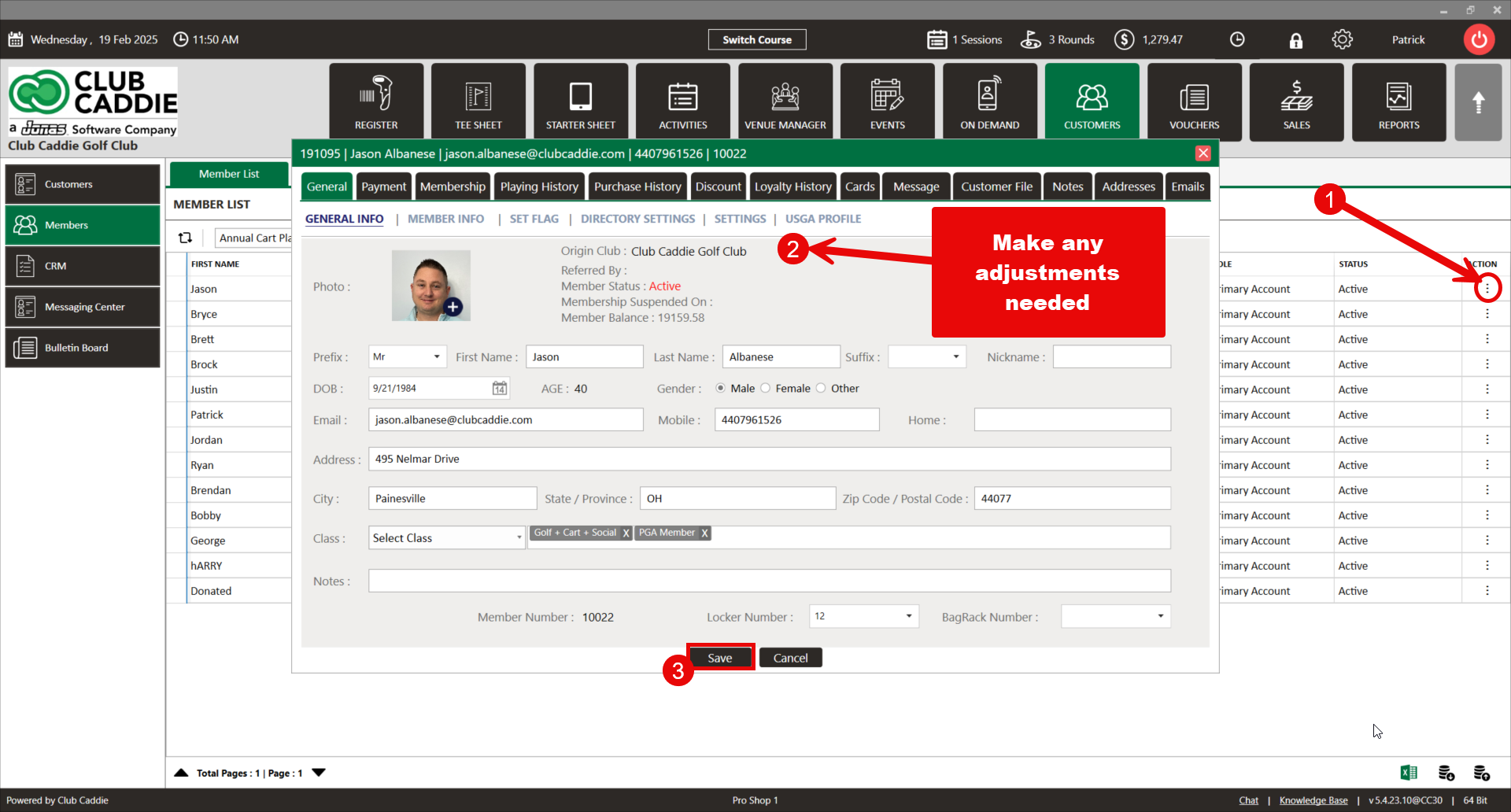Image resolution: width=1511 pixels, height=812 pixels.
Task: Open the DOB calendar picker icon
Action: coord(500,388)
